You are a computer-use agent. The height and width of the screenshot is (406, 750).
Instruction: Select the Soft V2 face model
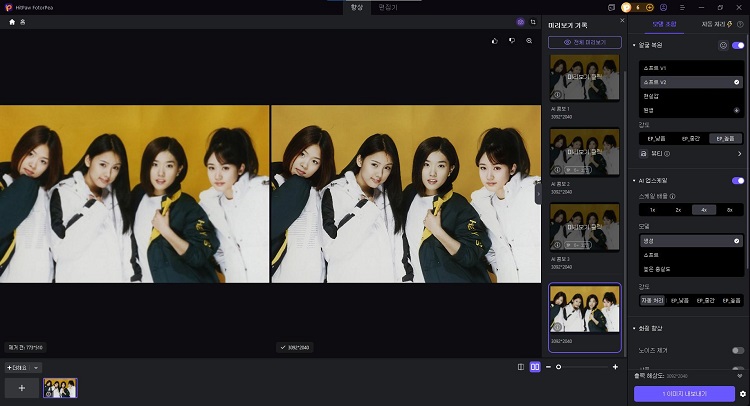(x=691, y=82)
